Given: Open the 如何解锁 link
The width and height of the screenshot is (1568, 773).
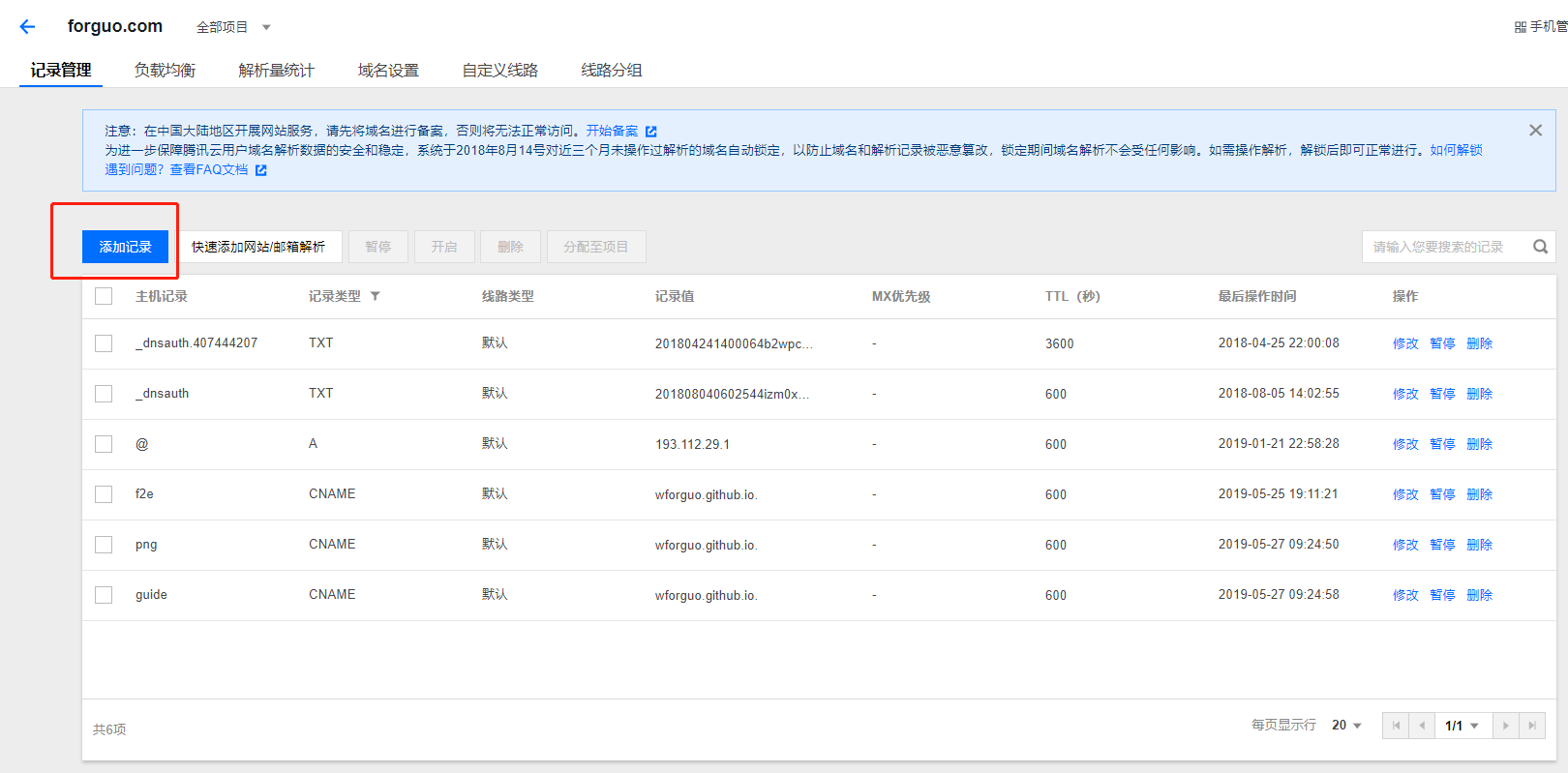Looking at the screenshot, I should [1456, 150].
